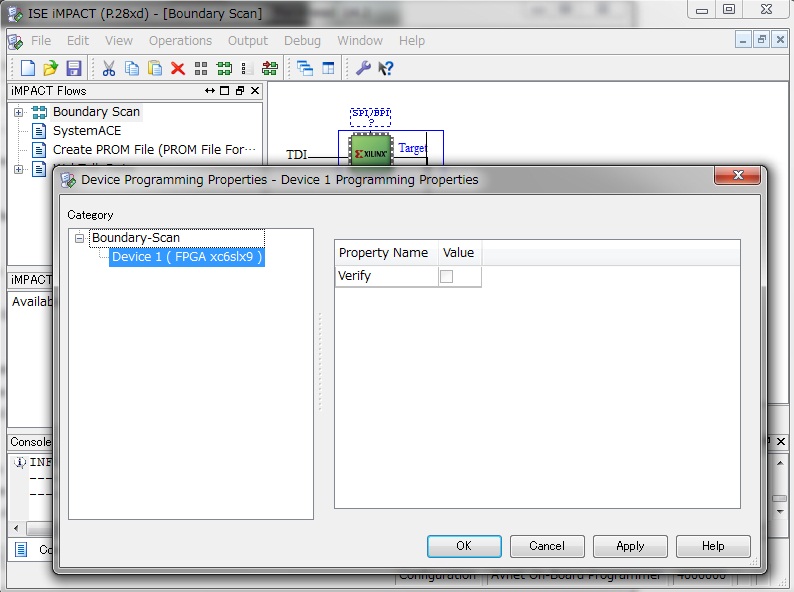794x592 pixels.
Task: Enable the Verify checkbox
Action: coord(447,277)
